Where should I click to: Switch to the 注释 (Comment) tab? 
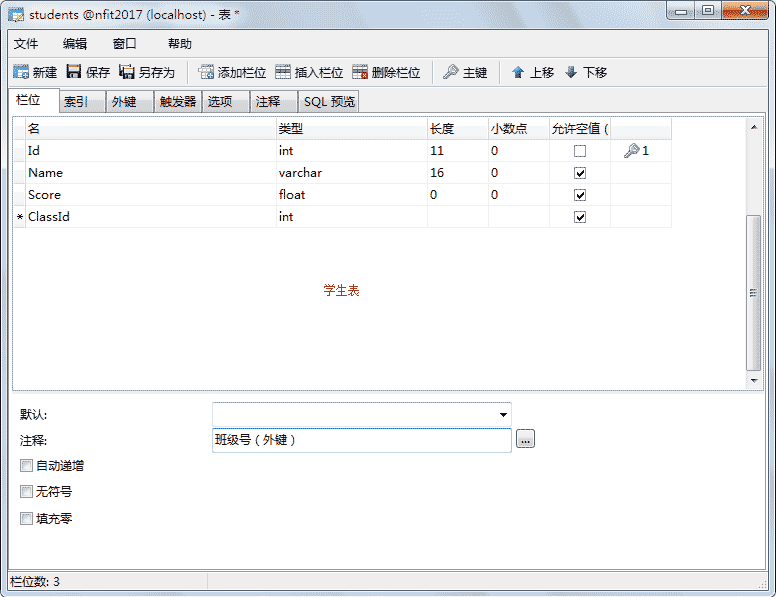(x=274, y=101)
